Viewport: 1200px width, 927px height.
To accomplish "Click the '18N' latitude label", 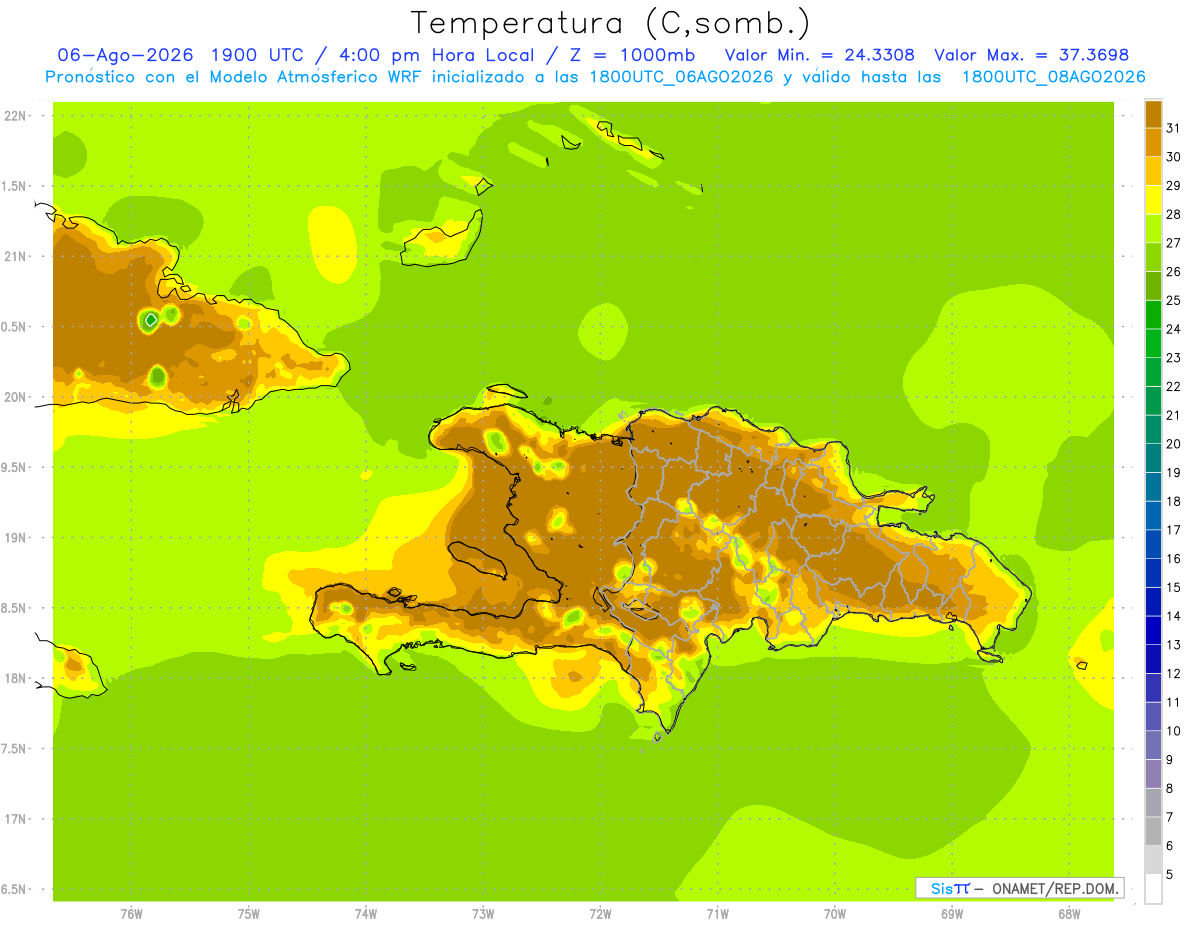I will click(15, 678).
